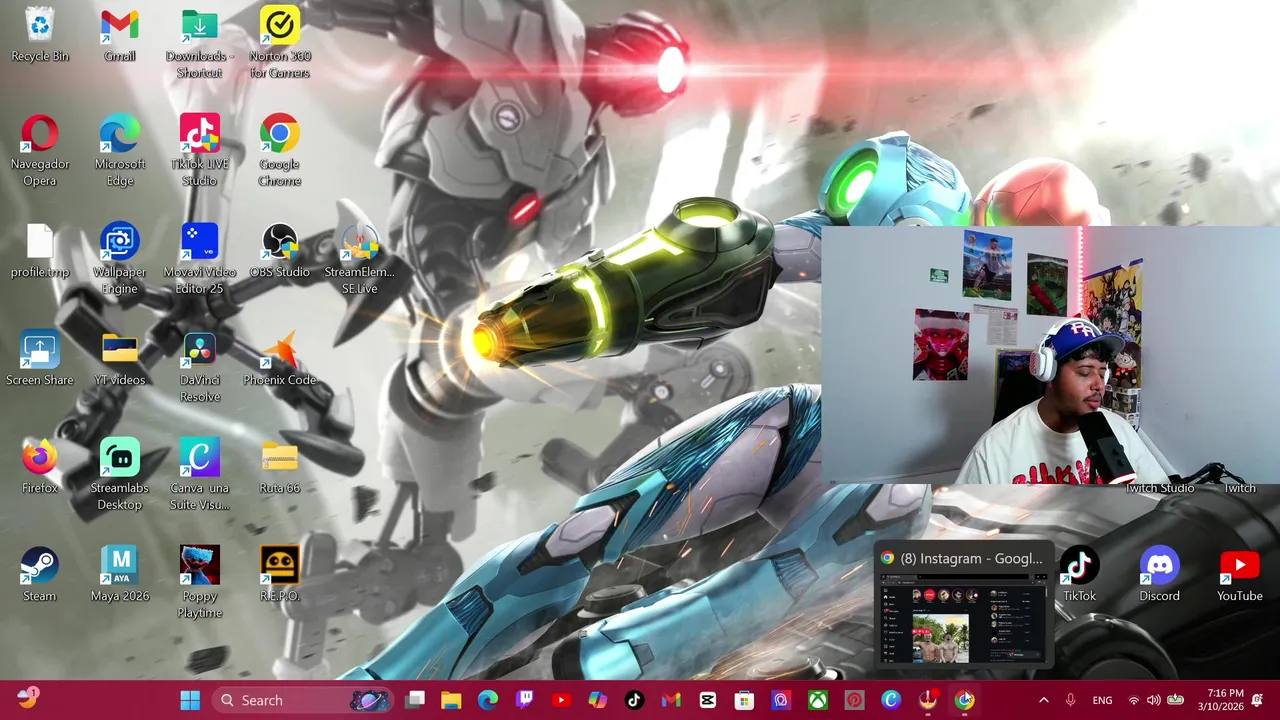Open the YT videos folder
The image size is (1280, 720).
(x=120, y=359)
